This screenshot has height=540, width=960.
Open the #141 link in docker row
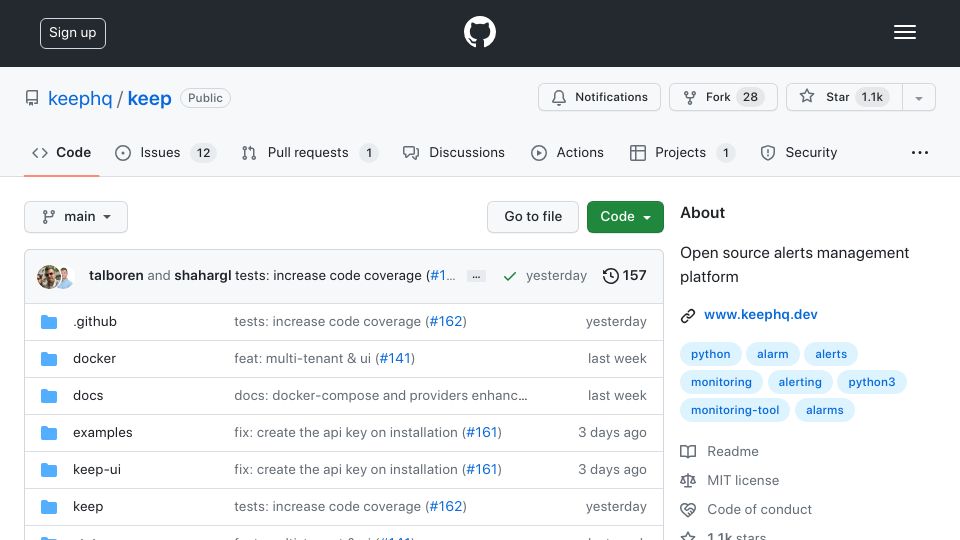point(395,359)
